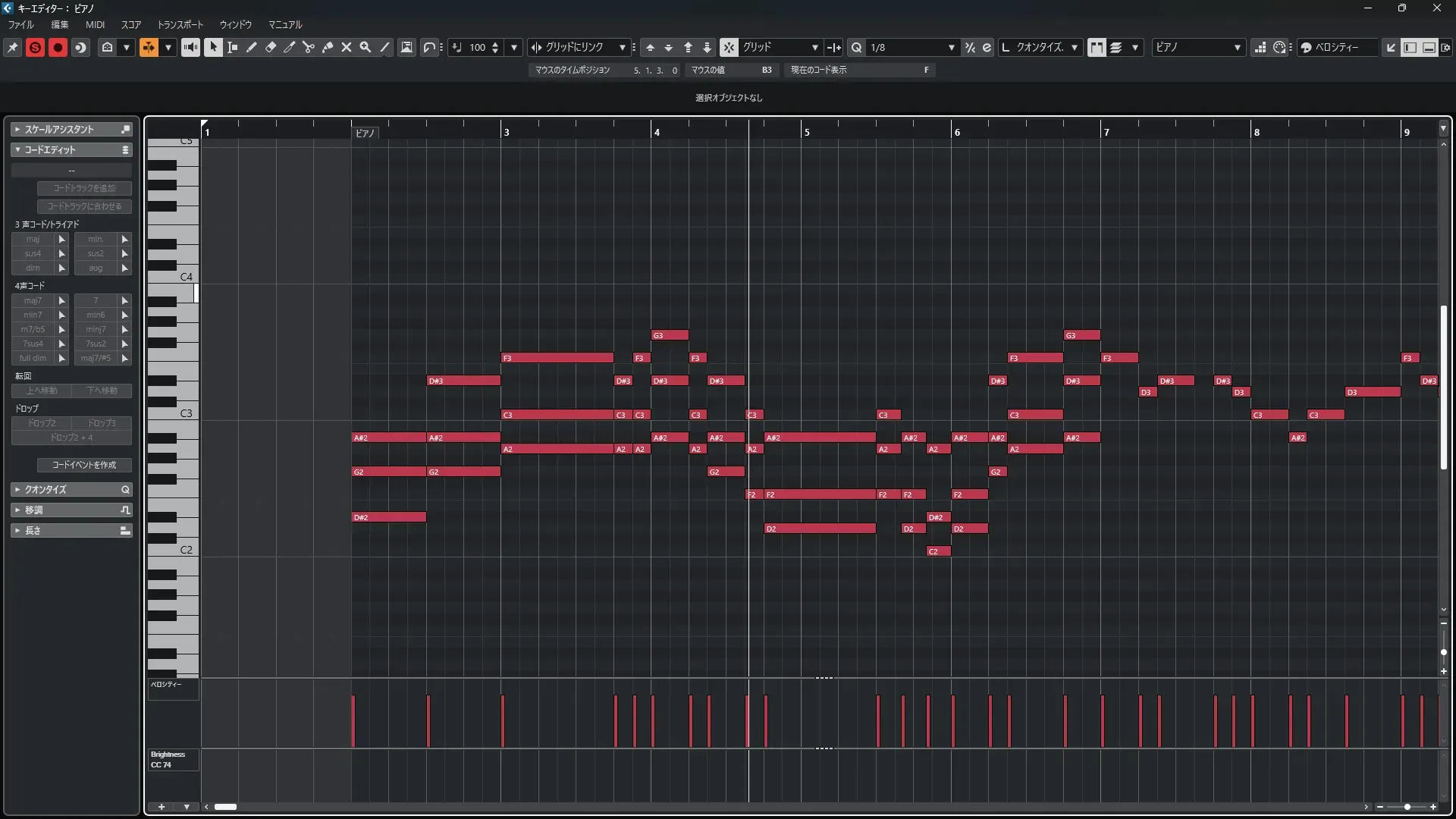
Task: Click the コードイベントを作成 button
Action: coord(84,465)
